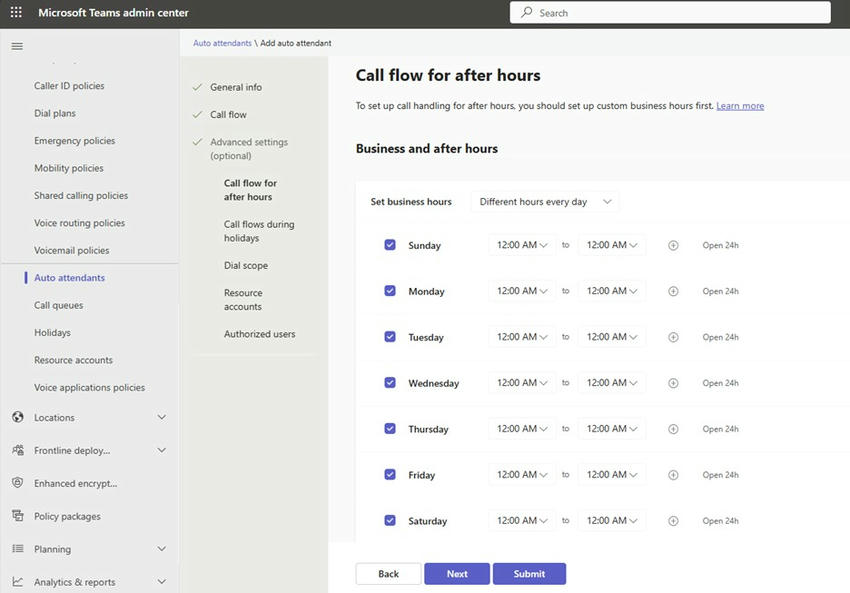Open the app launcher waffle icon
The height and width of the screenshot is (593, 850).
point(16,13)
